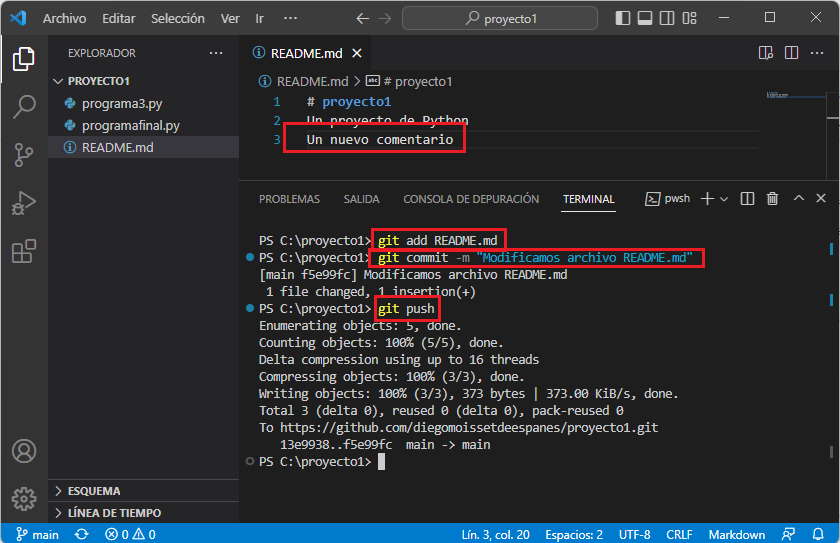Open notifications bell in status bar
The width and height of the screenshot is (840, 543).
818,535
